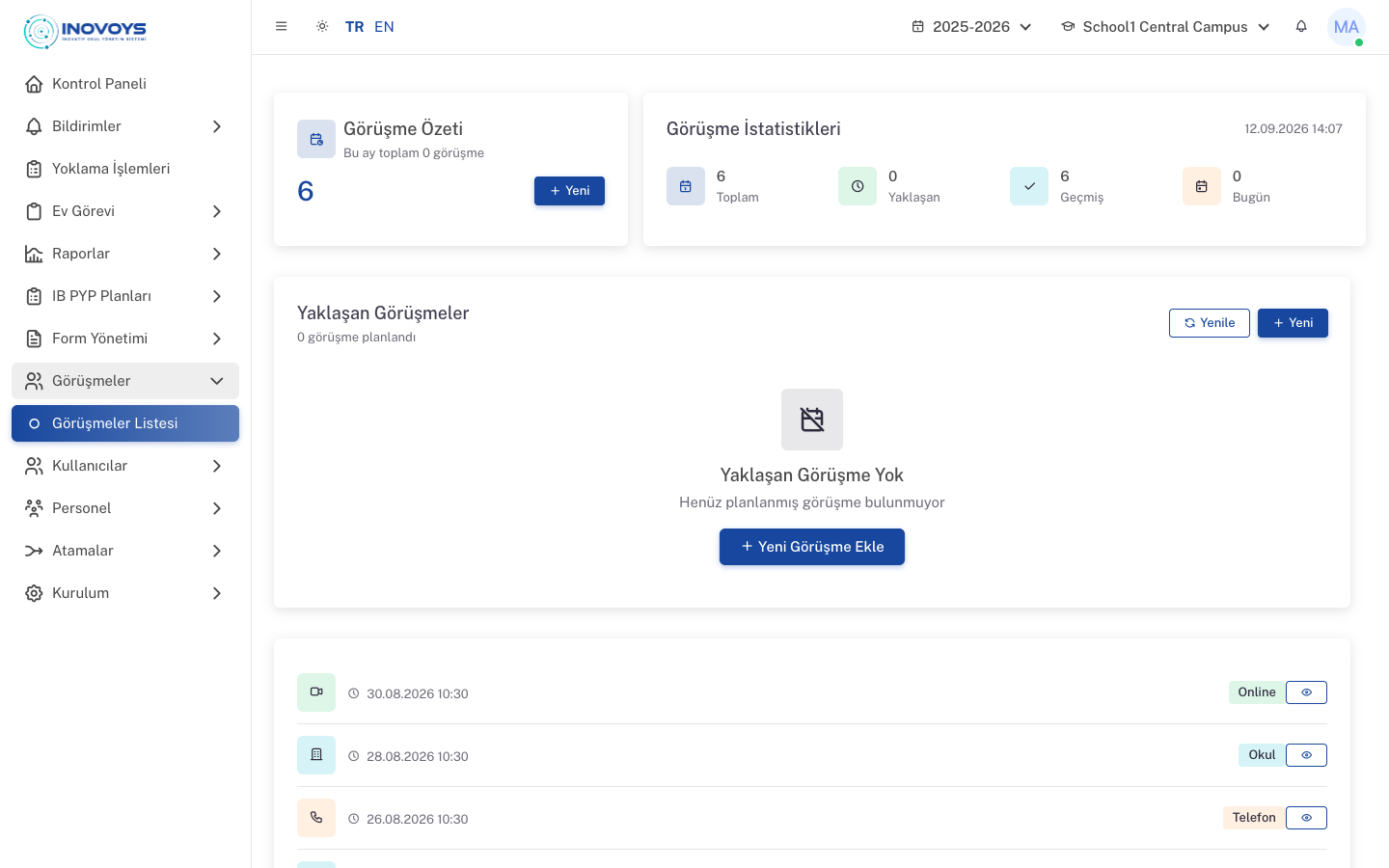Screen dimensions: 1389x868
Task: Expand the Bildirimler chevron
Action: 217,126
